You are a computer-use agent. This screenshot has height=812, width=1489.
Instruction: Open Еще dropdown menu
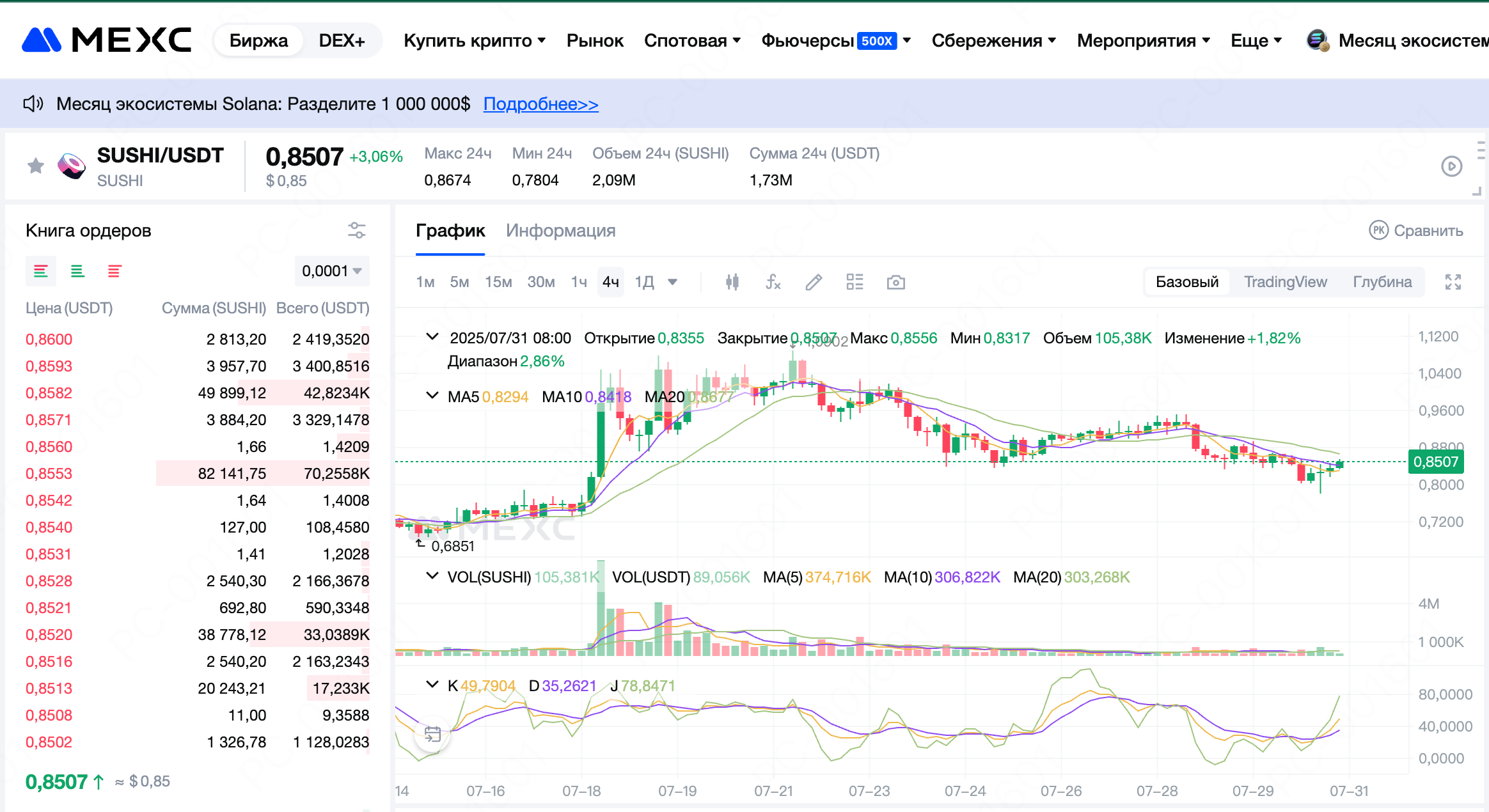(1256, 40)
